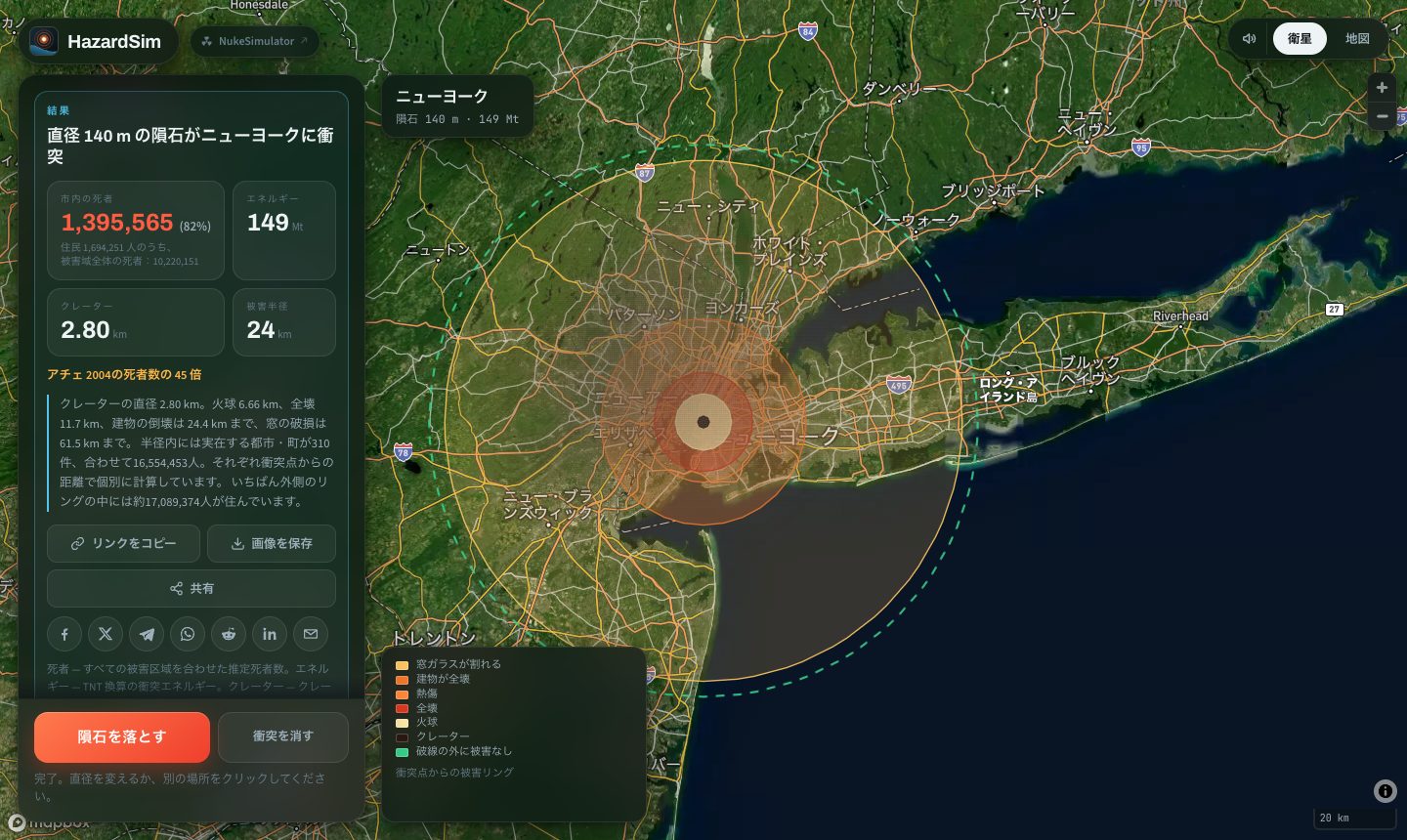This screenshot has height=840, width=1407.
Task: Share result via WhatsApp
Action: [x=188, y=634]
